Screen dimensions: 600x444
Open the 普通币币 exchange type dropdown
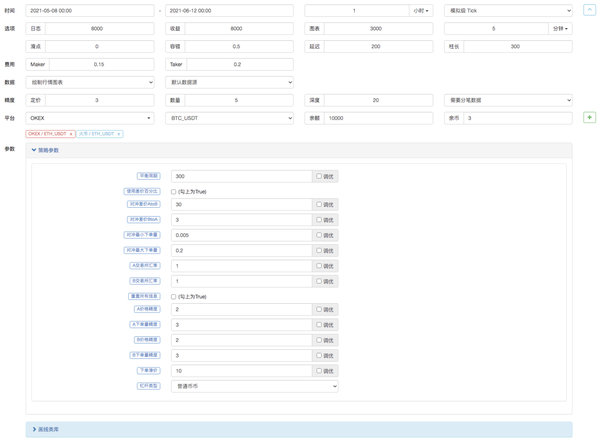(x=254, y=386)
